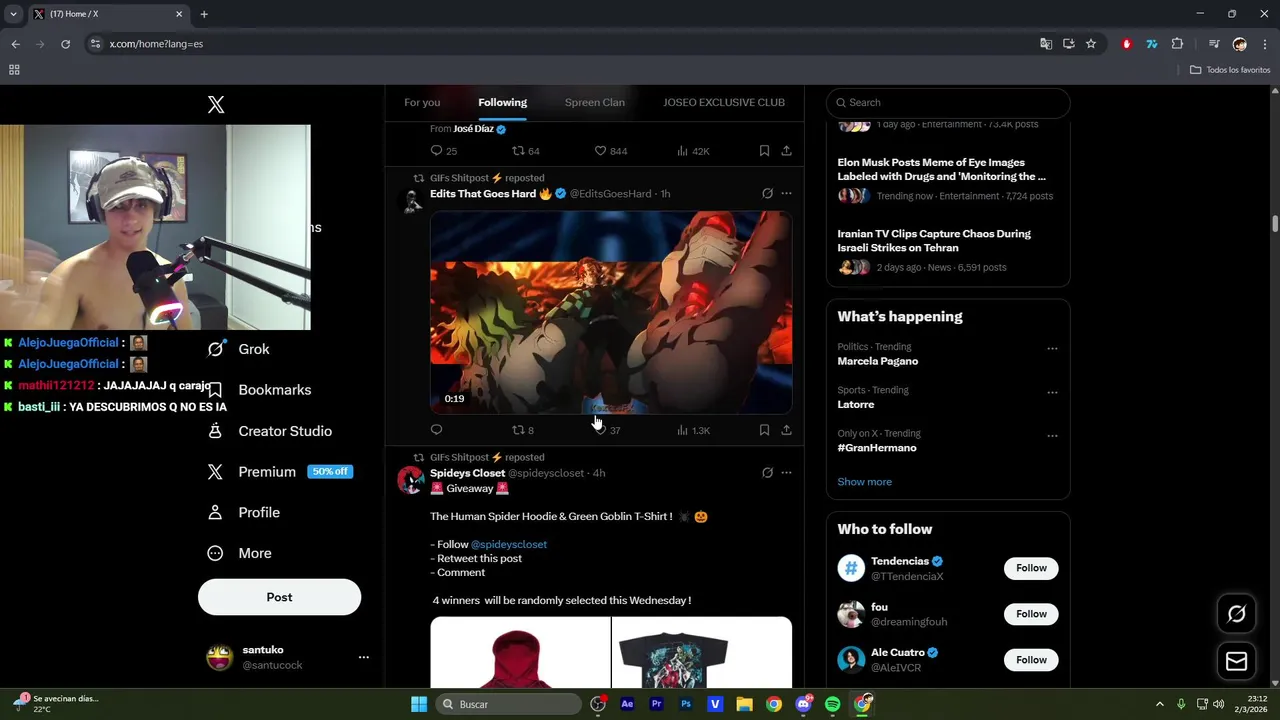Viewport: 1280px width, 720px height.
Task: Show hidden system tray icons
Action: (x=1160, y=704)
